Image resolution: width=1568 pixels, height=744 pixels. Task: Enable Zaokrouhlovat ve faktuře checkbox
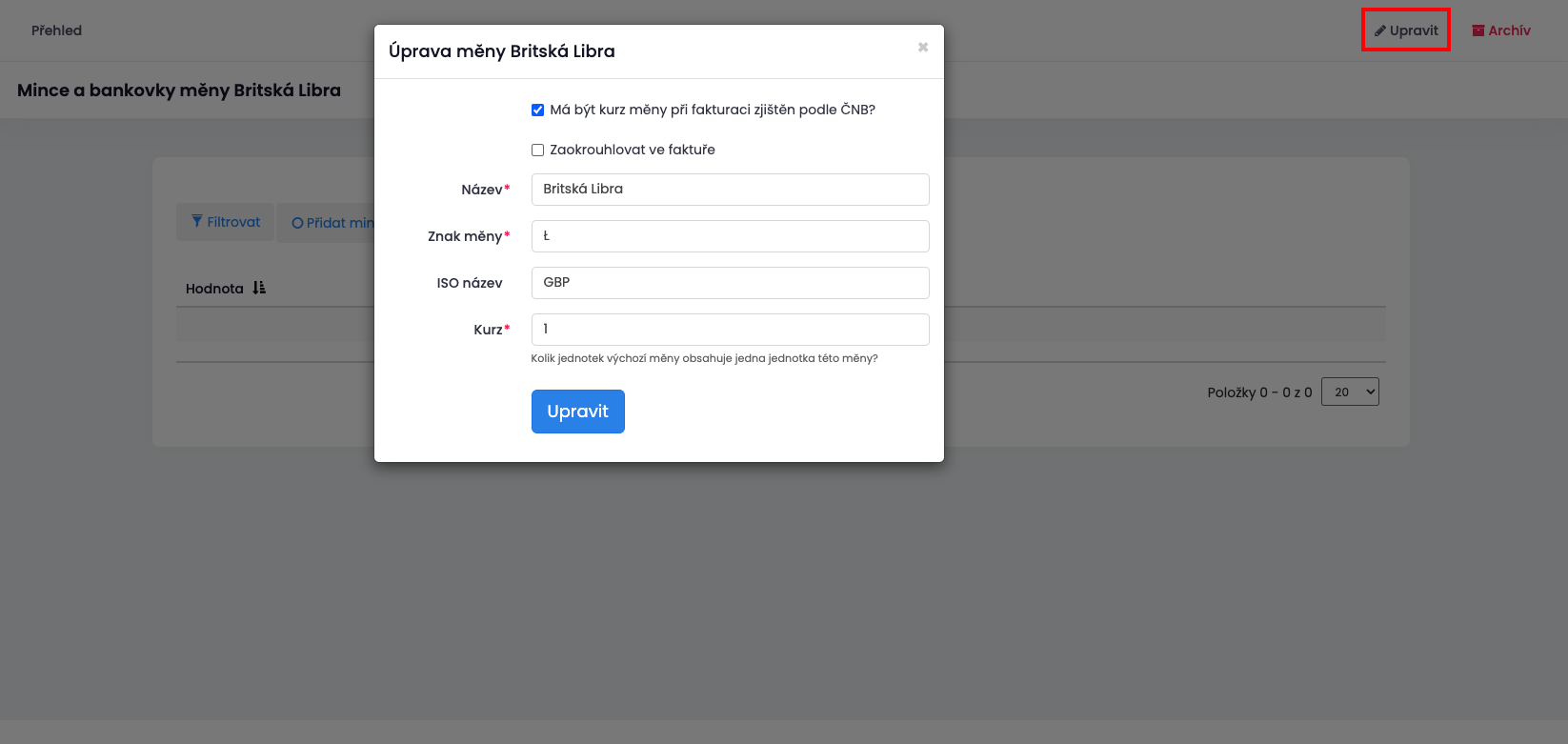pyautogui.click(x=538, y=151)
